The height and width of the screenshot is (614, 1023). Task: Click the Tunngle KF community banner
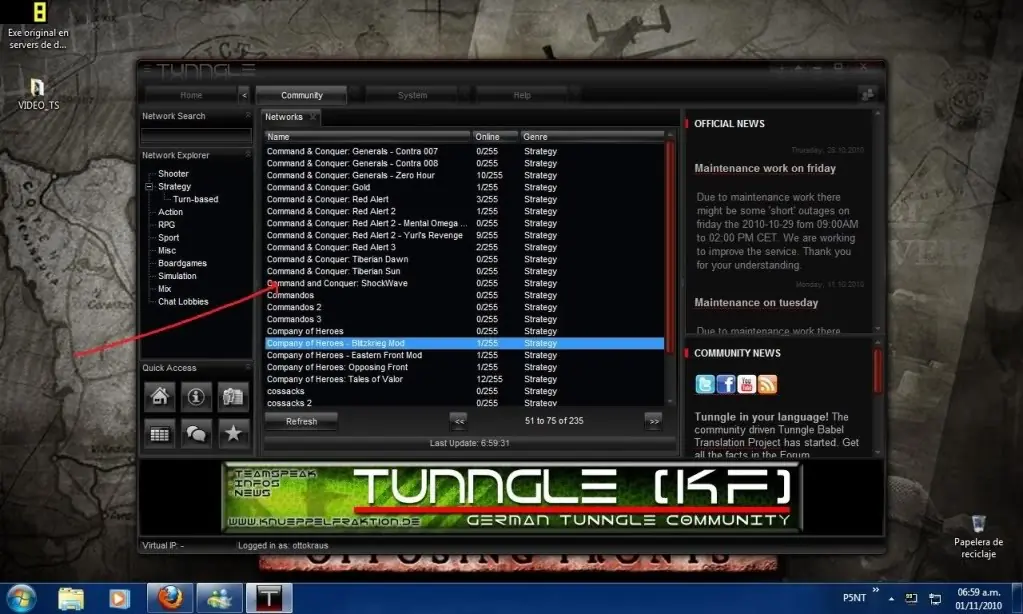tap(512, 497)
